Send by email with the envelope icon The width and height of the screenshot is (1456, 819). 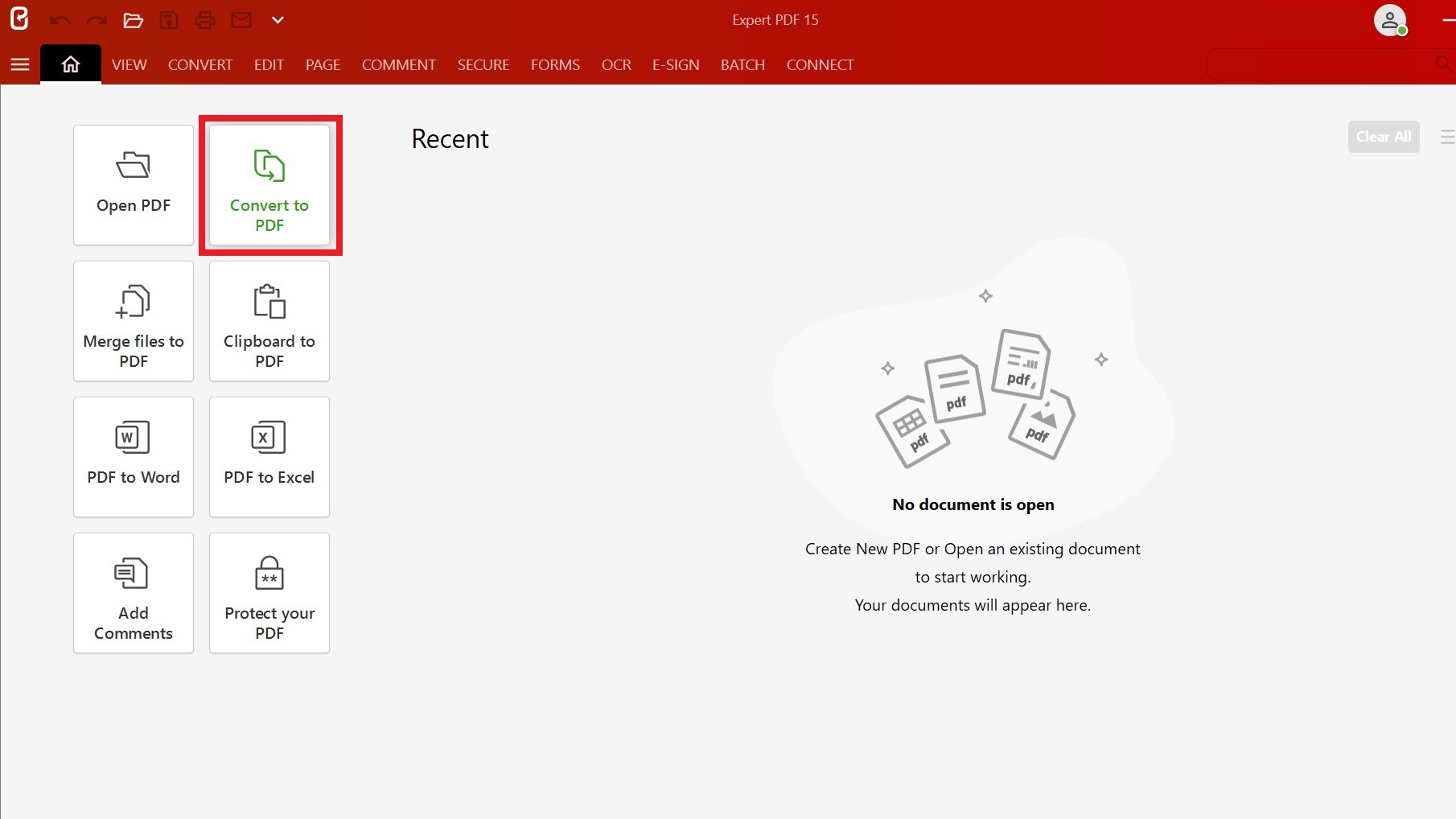click(x=241, y=20)
